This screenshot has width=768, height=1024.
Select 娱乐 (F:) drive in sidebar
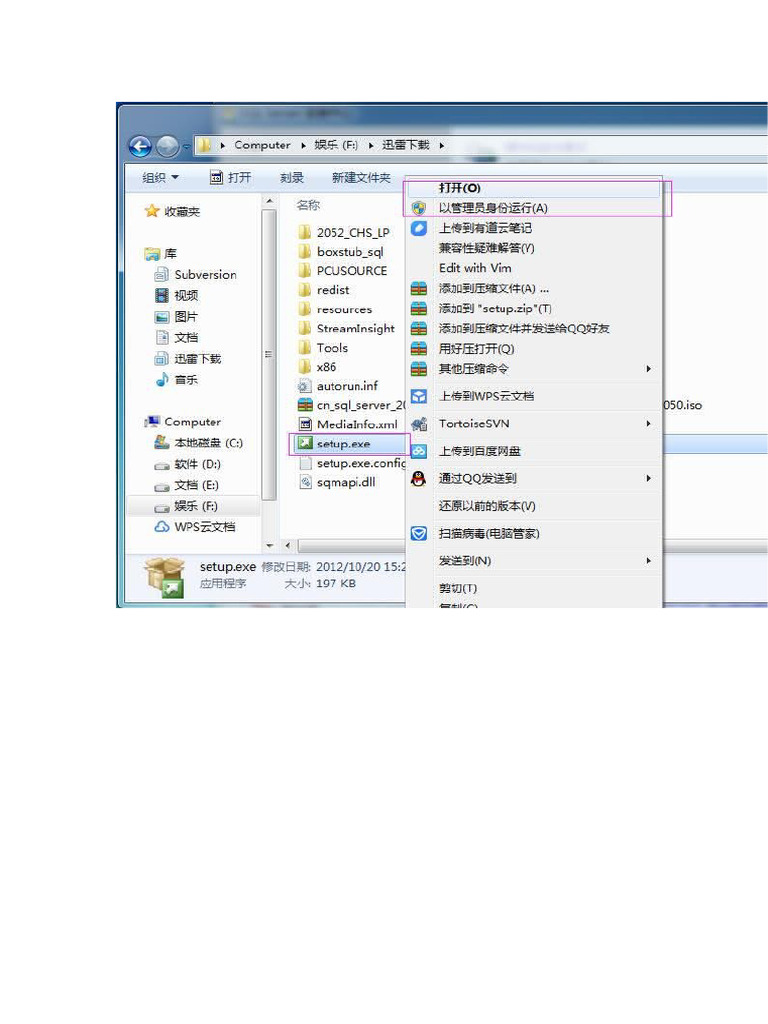[196, 506]
